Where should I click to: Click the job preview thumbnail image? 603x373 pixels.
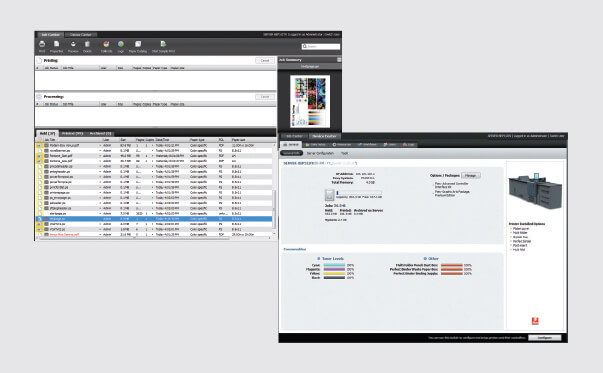click(x=310, y=102)
